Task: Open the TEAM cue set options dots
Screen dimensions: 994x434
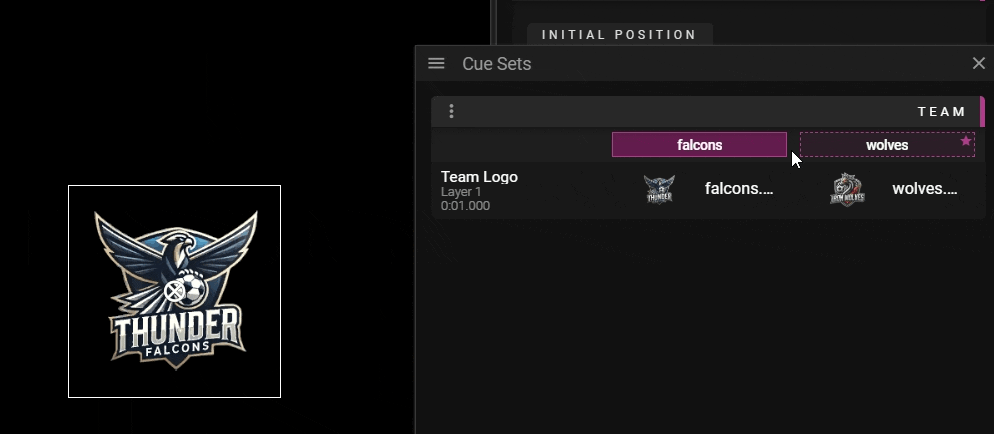Action: (451, 112)
